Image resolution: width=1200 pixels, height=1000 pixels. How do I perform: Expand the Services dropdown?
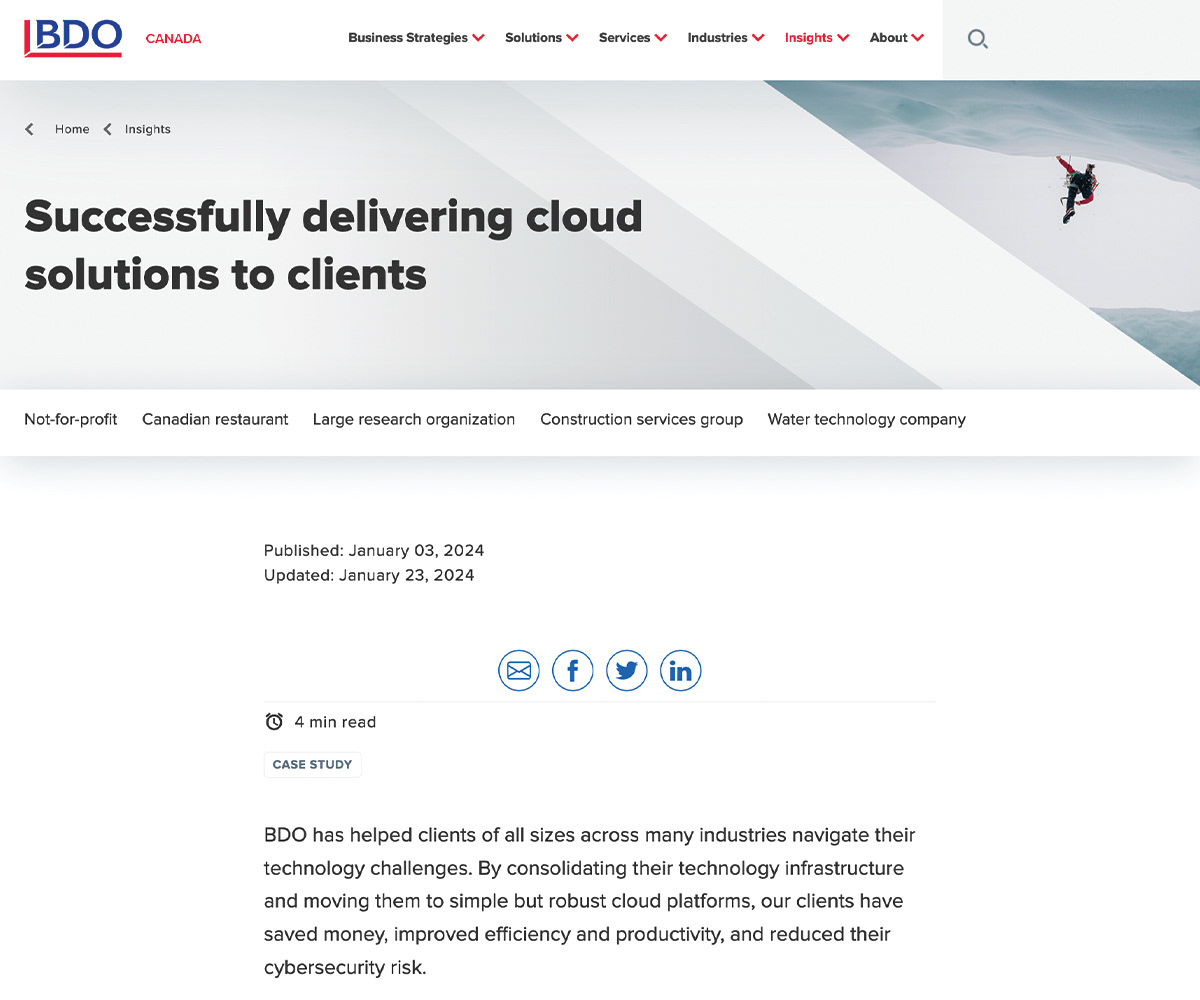[x=626, y=37]
